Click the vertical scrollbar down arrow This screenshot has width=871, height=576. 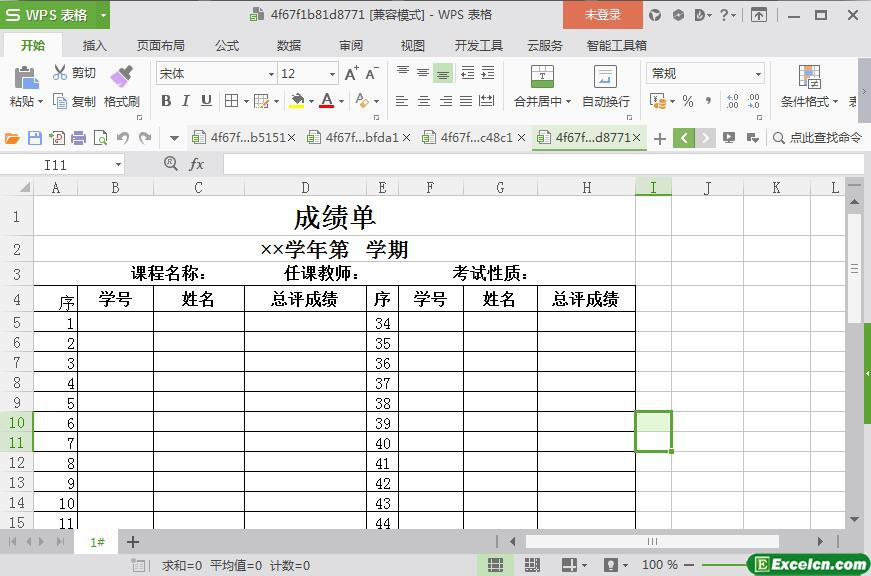click(854, 519)
